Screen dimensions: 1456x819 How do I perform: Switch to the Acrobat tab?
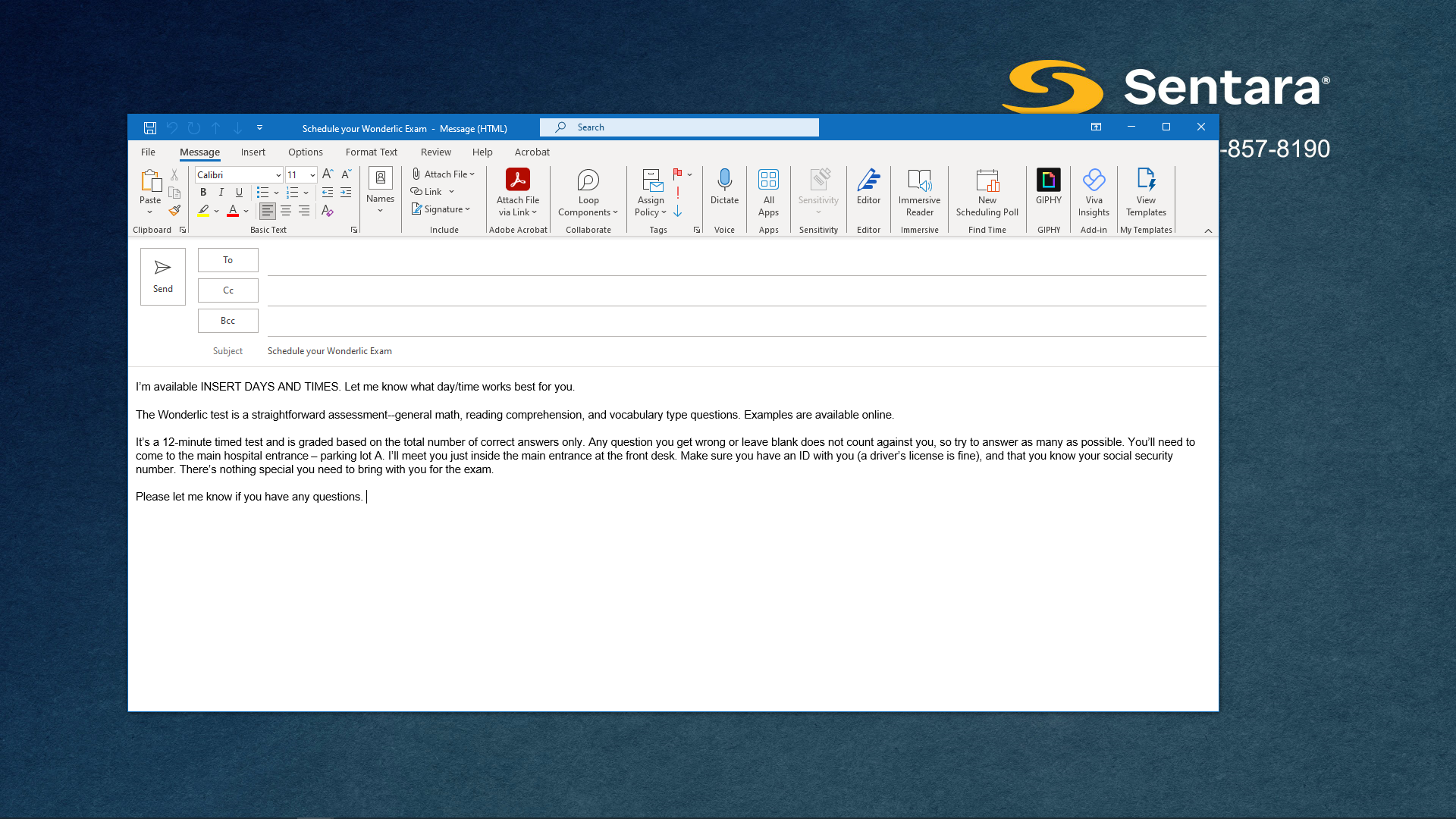[532, 152]
